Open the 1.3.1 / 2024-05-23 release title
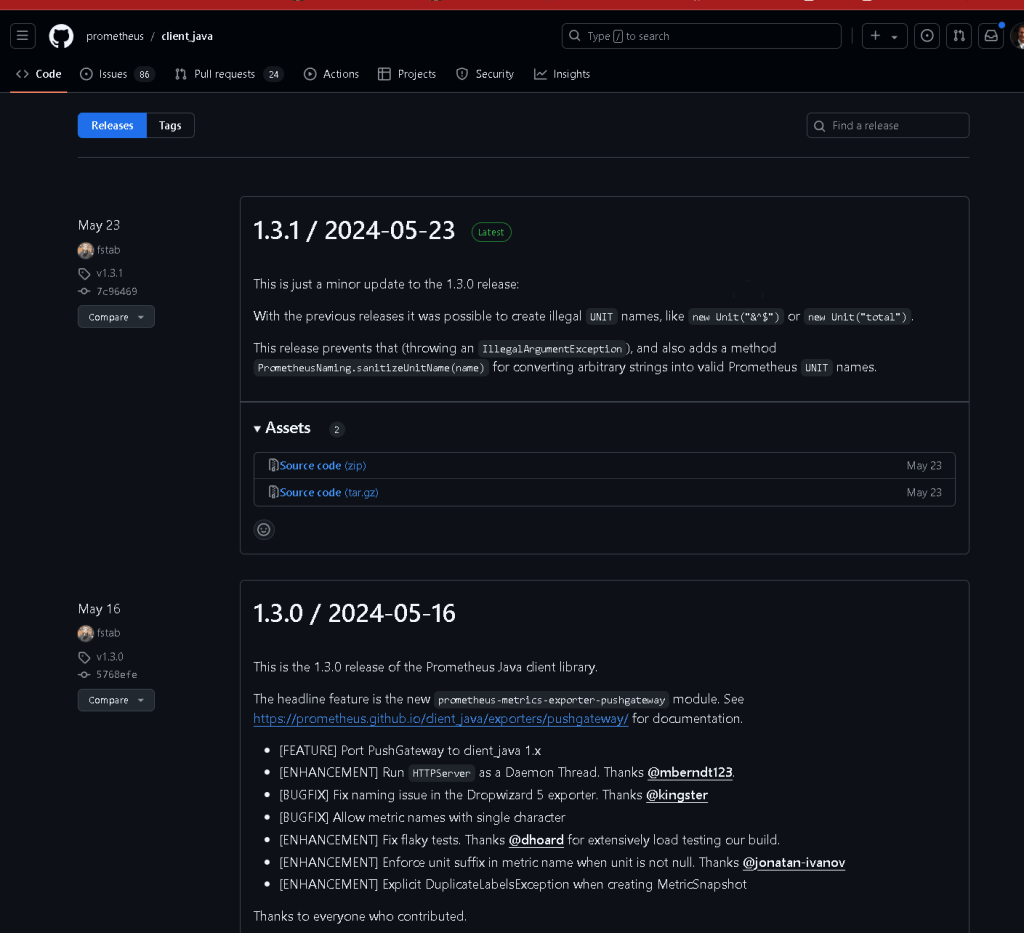The width and height of the screenshot is (1024, 933). 354,230
